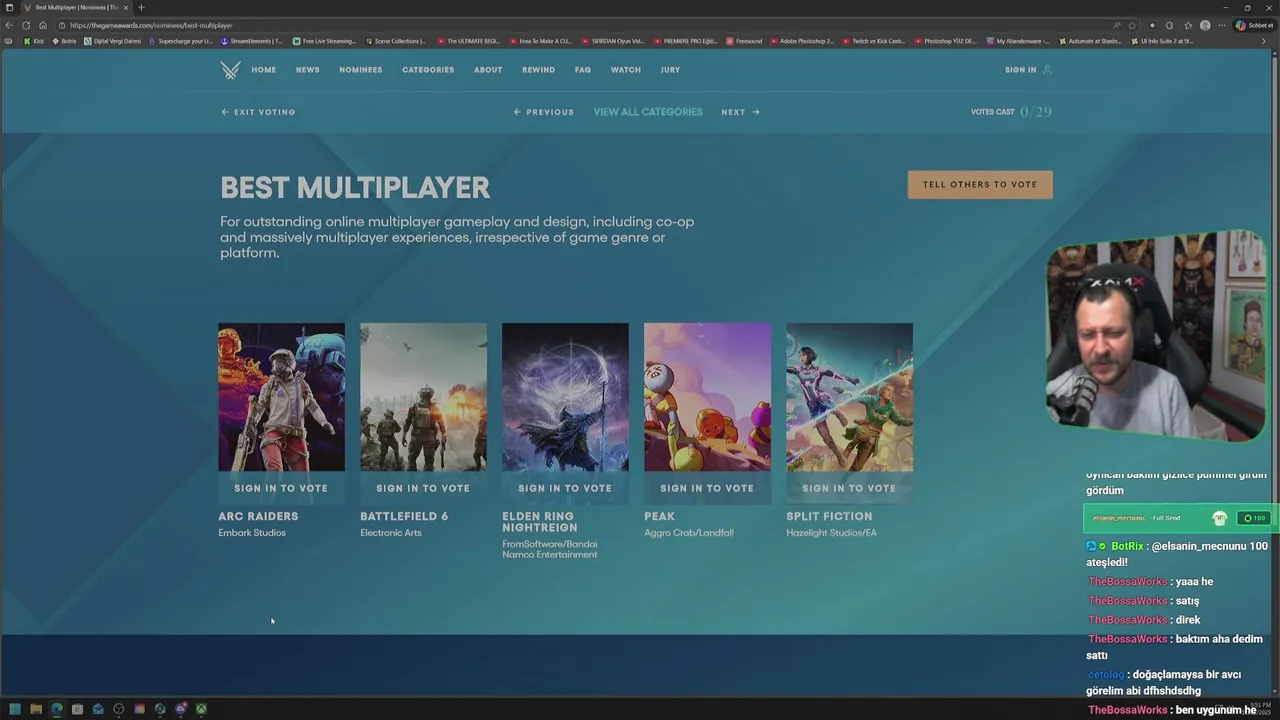Click the SIGN IN link in the header
The image size is (1280, 720).
point(1021,70)
